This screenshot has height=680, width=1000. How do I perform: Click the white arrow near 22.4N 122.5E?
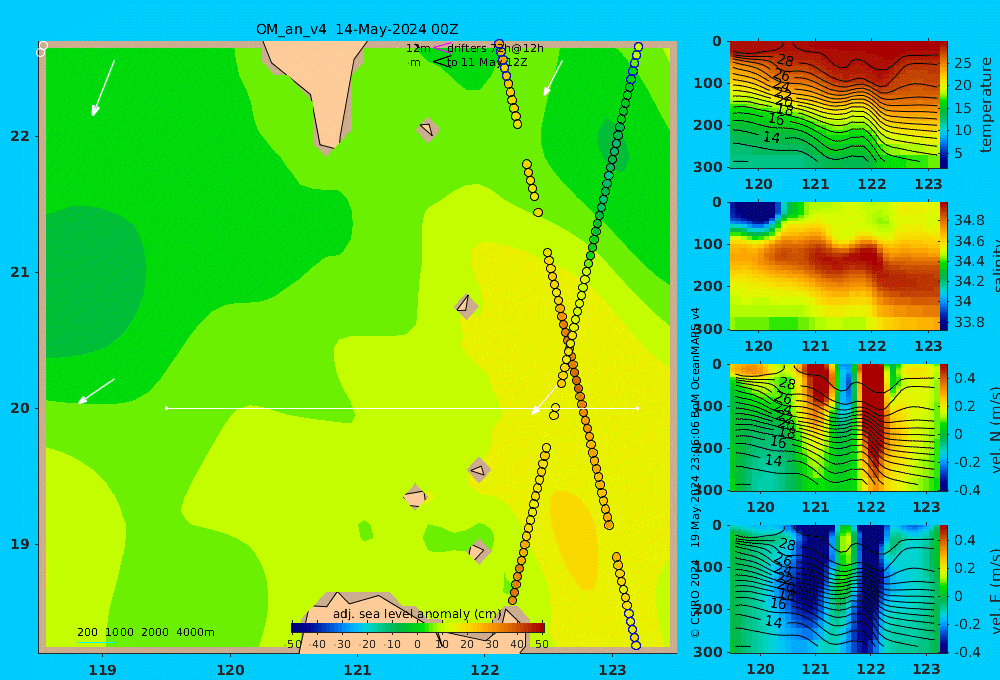[553, 78]
